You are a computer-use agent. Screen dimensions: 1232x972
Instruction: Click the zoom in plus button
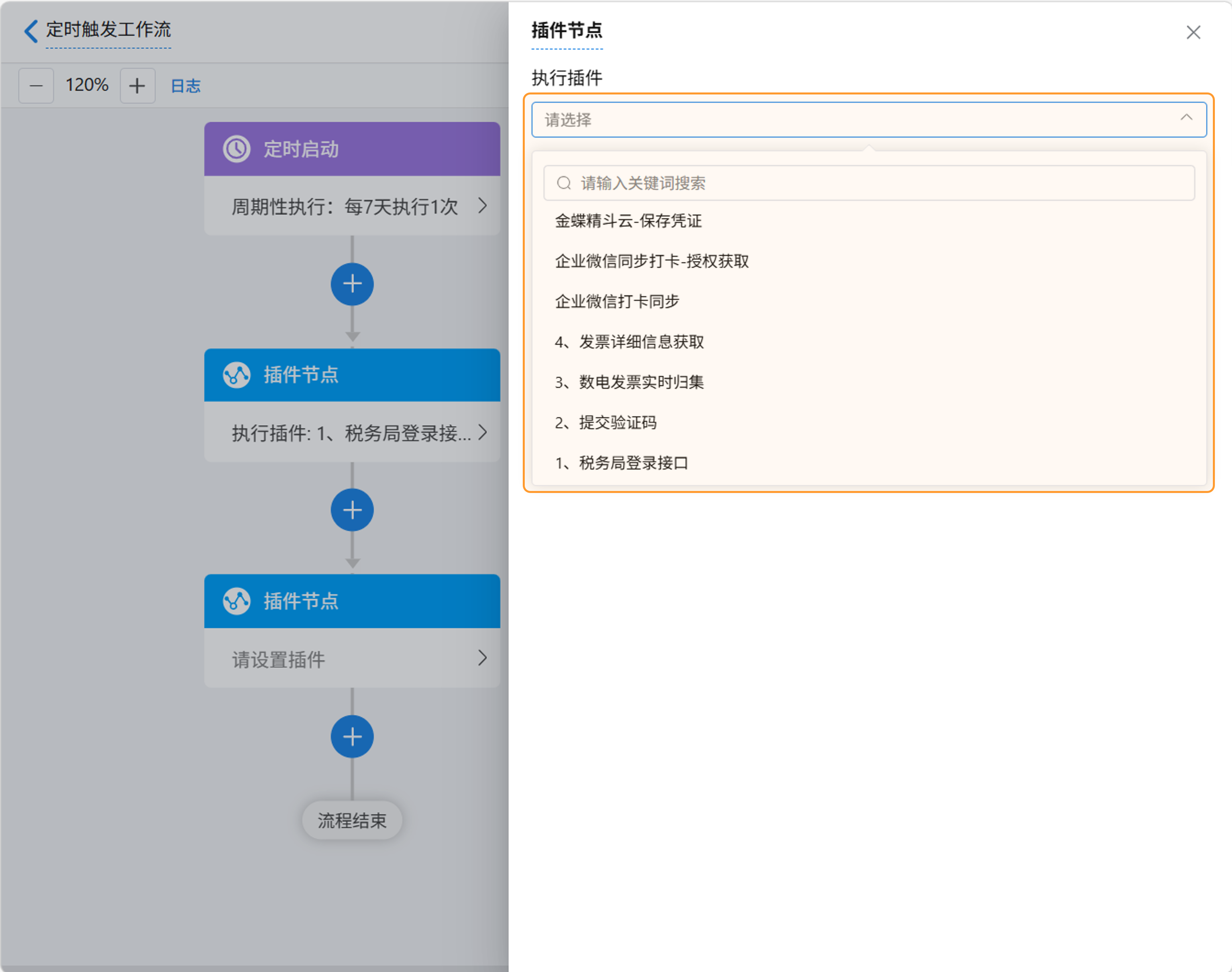click(137, 86)
